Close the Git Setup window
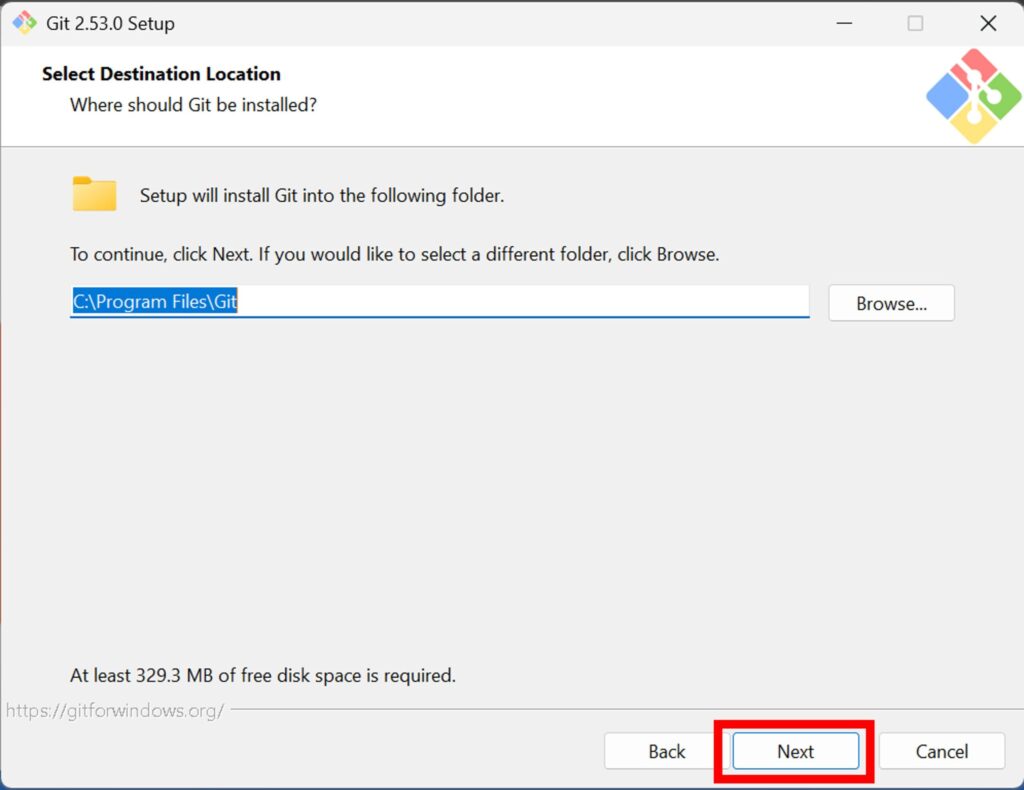The image size is (1024, 790). 988,23
